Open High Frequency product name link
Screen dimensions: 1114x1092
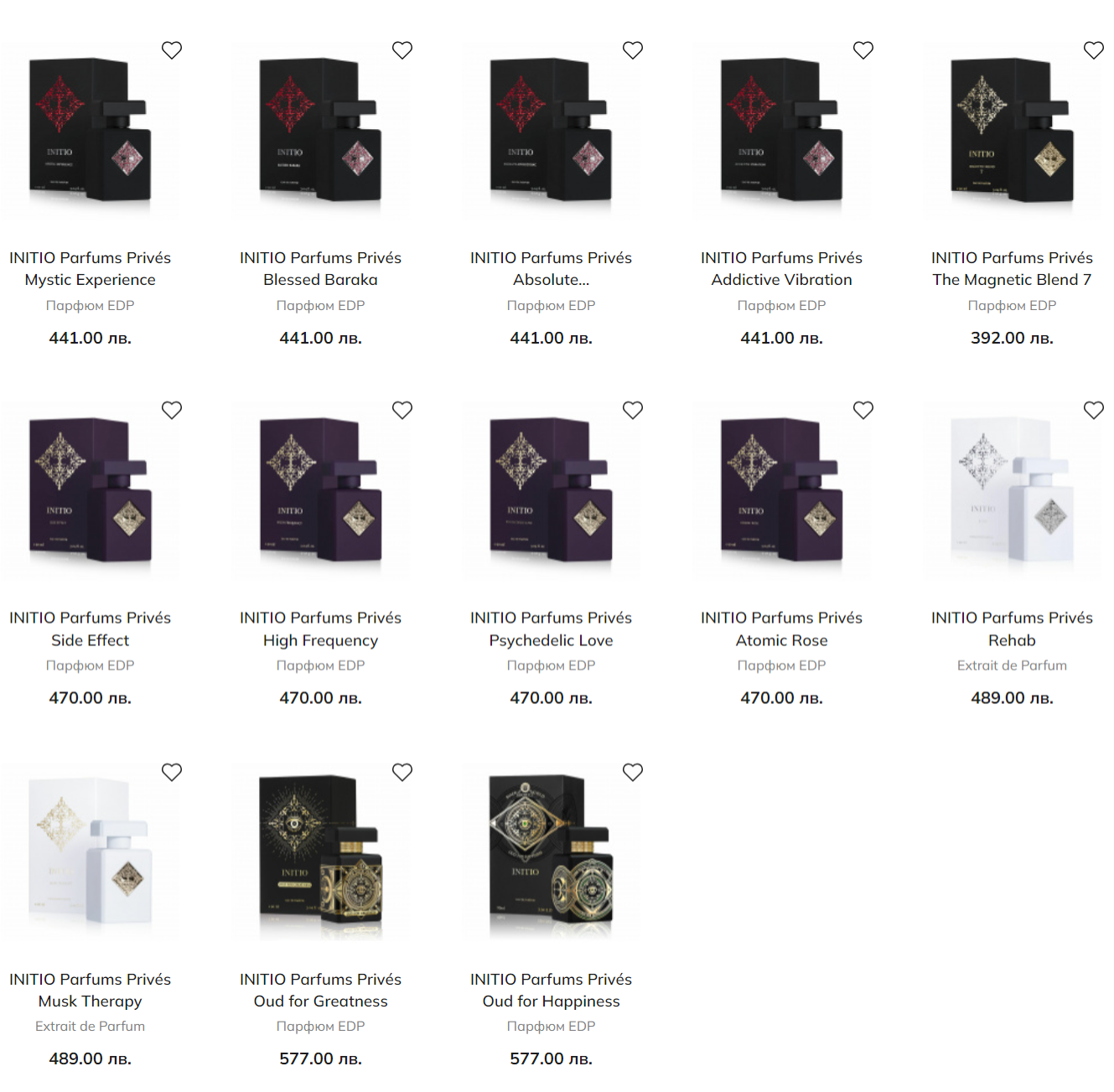click(x=321, y=629)
